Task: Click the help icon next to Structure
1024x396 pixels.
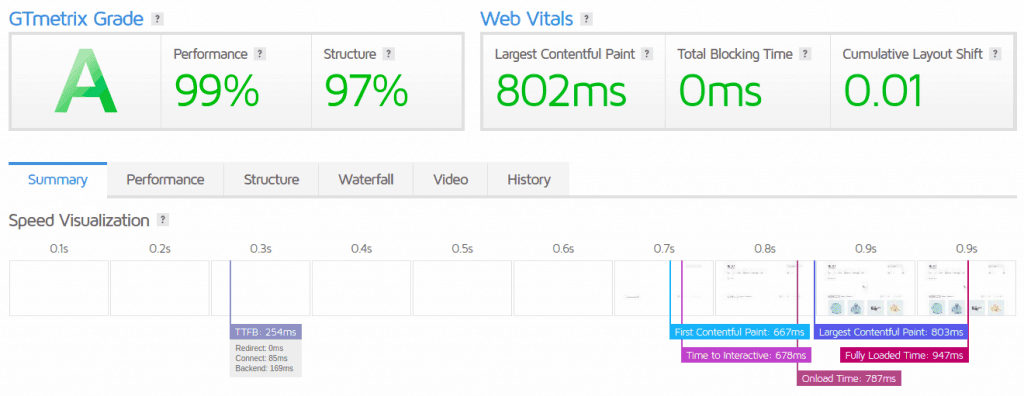Action: tap(389, 54)
